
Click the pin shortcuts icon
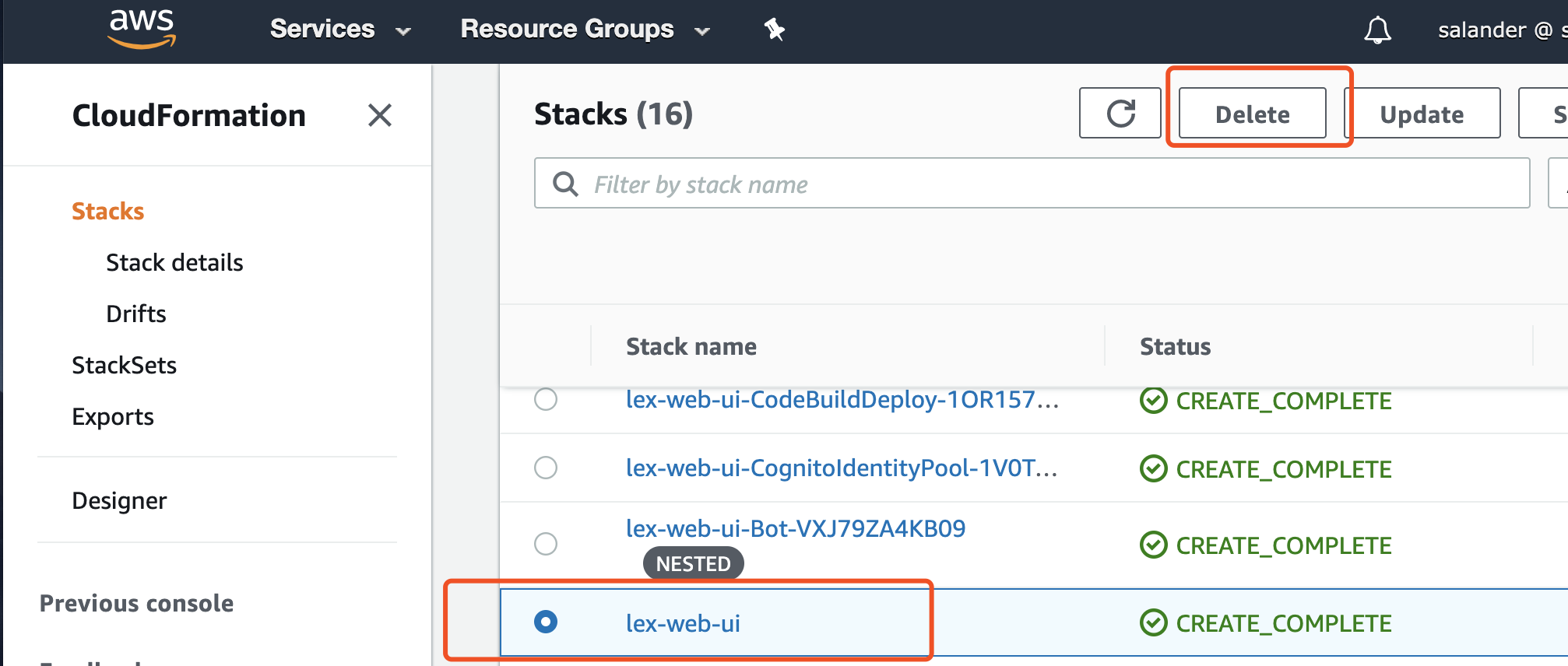[774, 30]
